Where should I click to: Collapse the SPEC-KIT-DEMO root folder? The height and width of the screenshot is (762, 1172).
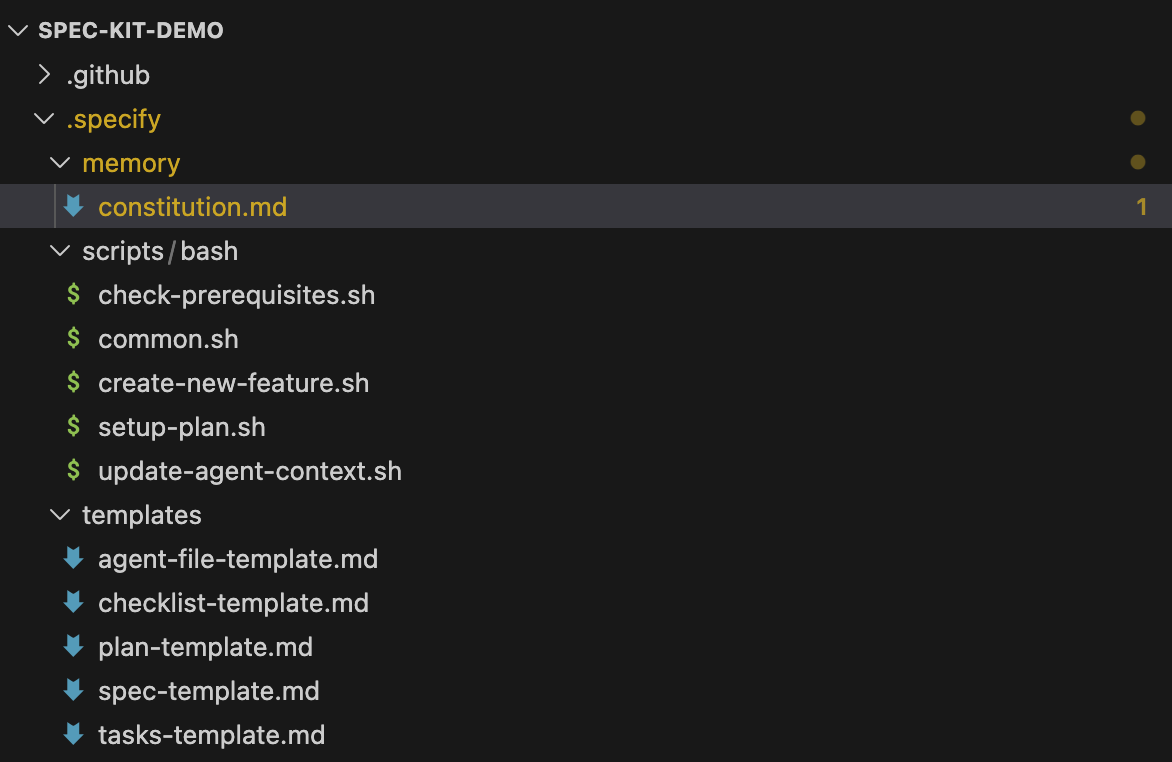17,31
